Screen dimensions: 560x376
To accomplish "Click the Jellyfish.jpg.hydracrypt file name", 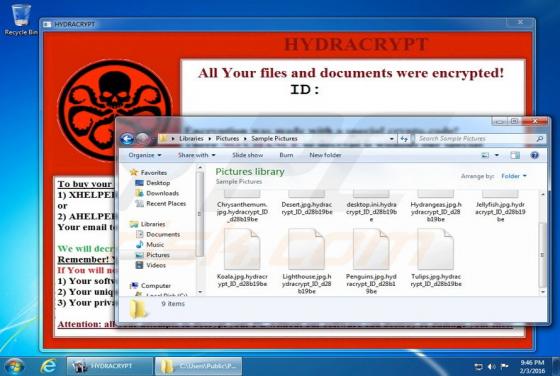I will tap(500, 211).
